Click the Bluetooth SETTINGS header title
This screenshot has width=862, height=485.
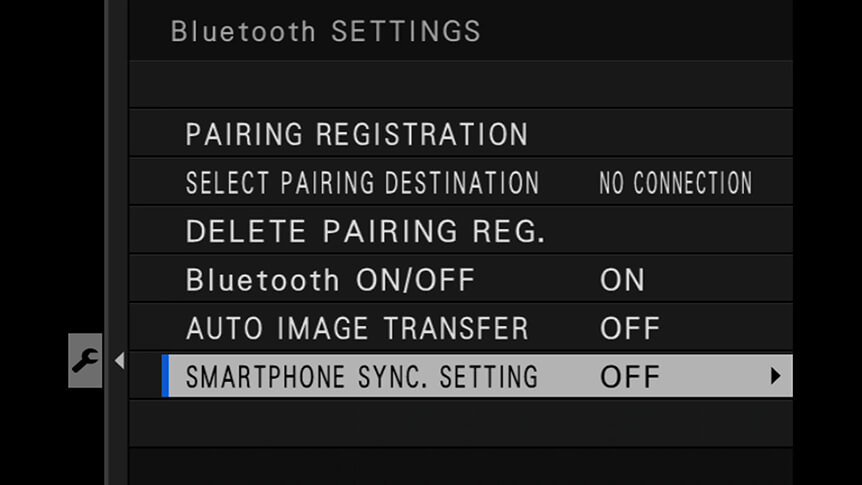pos(325,31)
